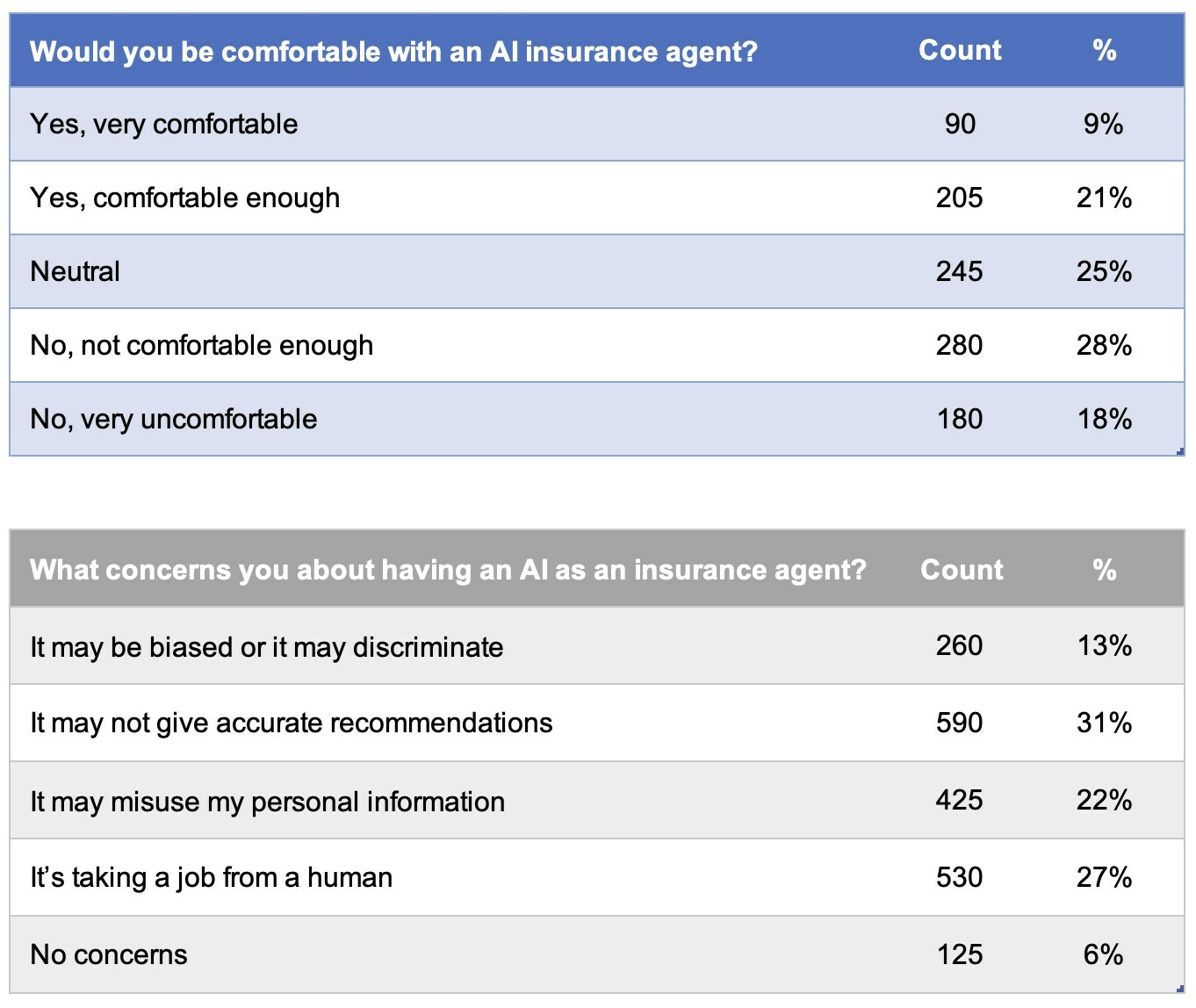Select the "What concerns you" header cell

pos(448,570)
